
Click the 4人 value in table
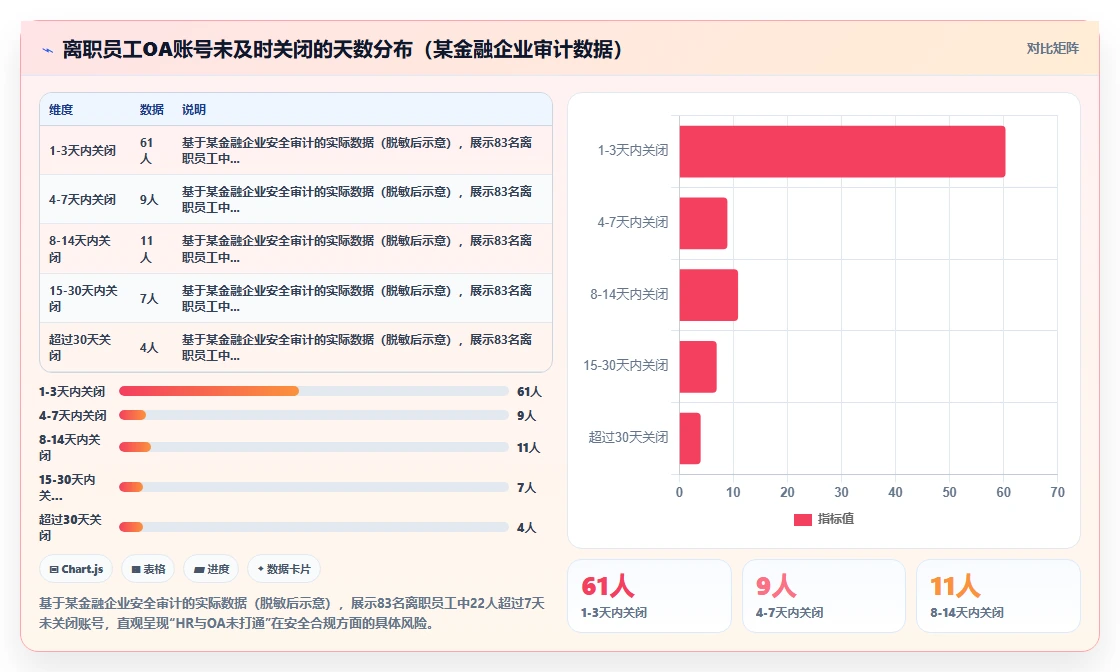coord(149,348)
